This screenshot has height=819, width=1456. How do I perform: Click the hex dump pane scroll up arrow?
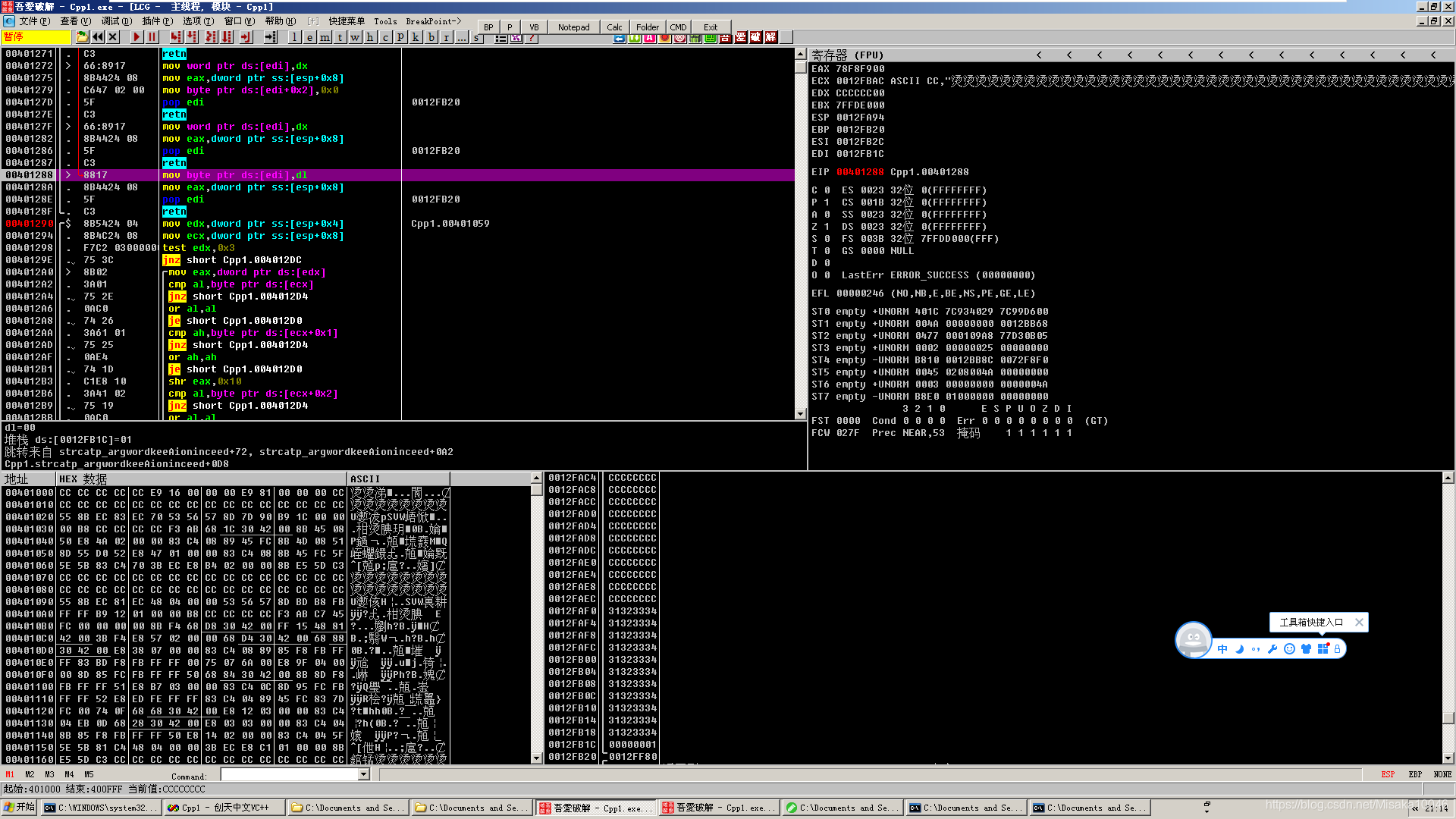[x=536, y=478]
